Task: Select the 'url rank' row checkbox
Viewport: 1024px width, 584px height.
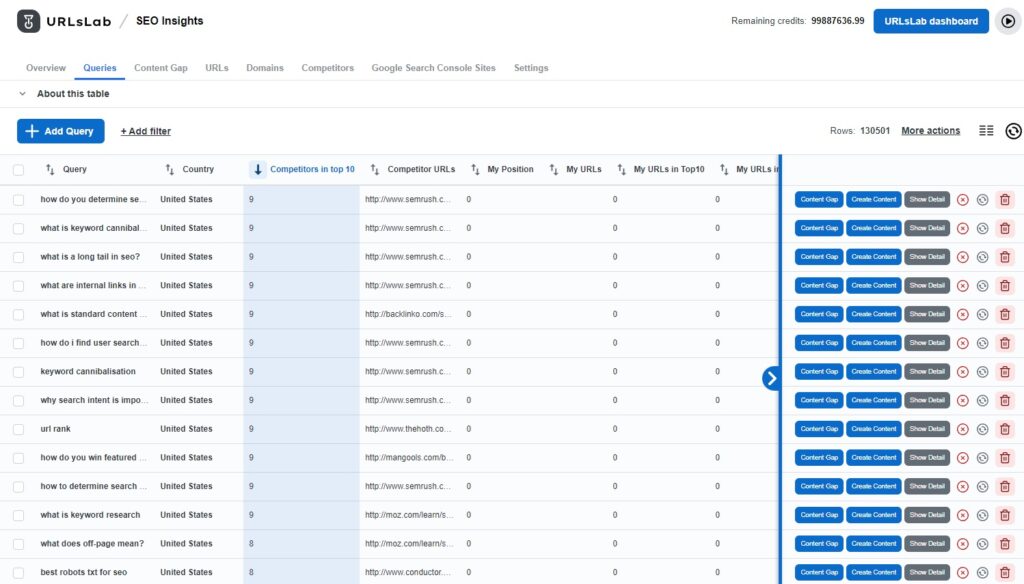Action: click(18, 429)
